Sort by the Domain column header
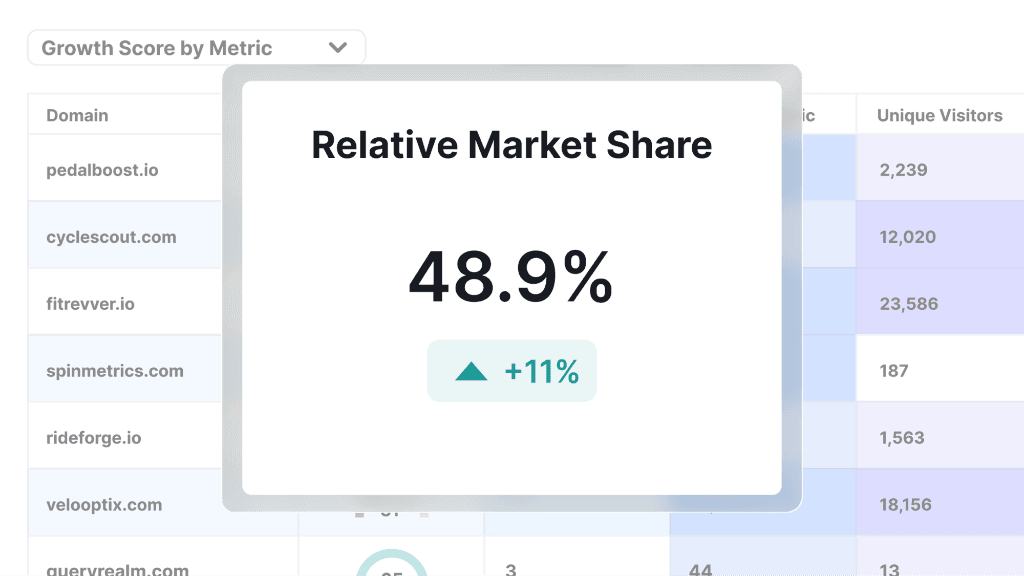1024x576 pixels. click(x=77, y=115)
